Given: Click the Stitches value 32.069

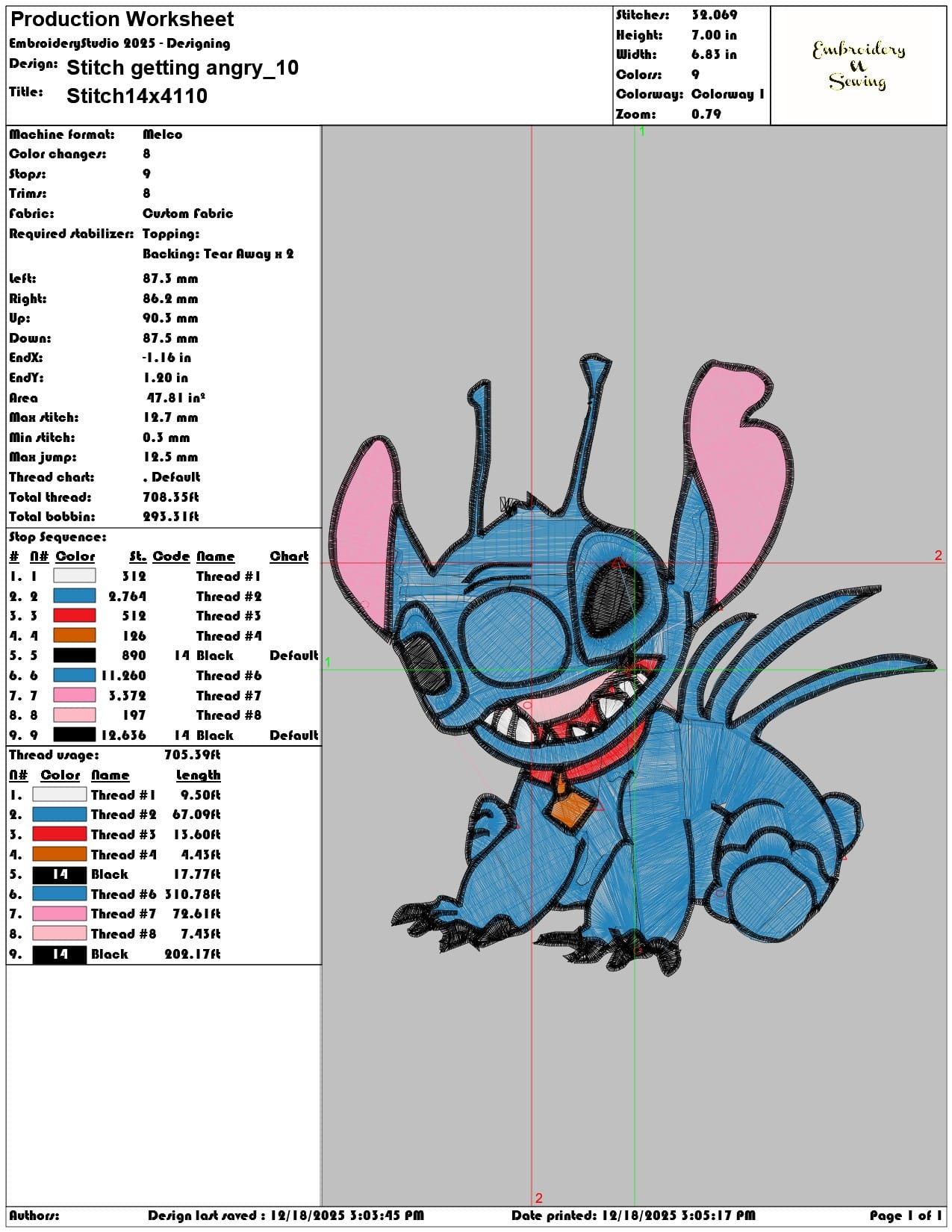Looking at the screenshot, I should pos(715,15).
